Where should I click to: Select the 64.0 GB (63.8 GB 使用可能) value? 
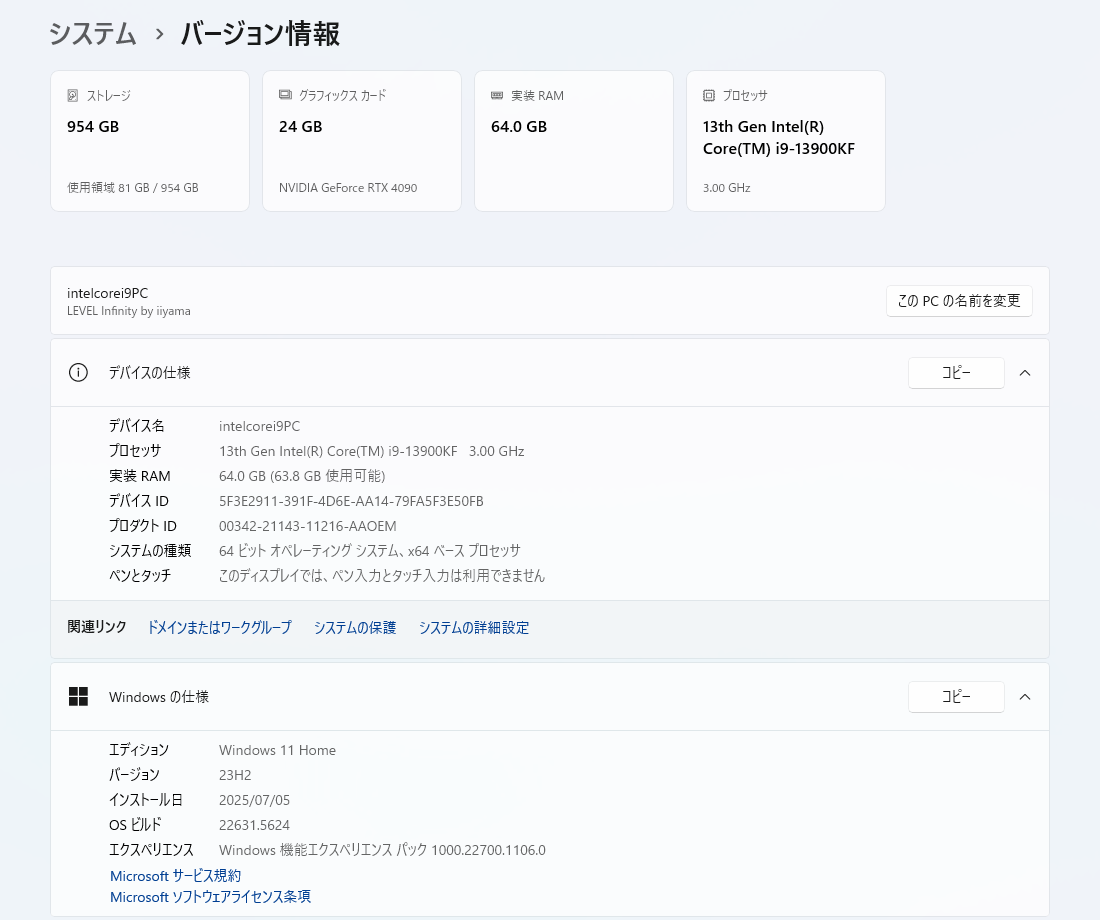click(302, 476)
